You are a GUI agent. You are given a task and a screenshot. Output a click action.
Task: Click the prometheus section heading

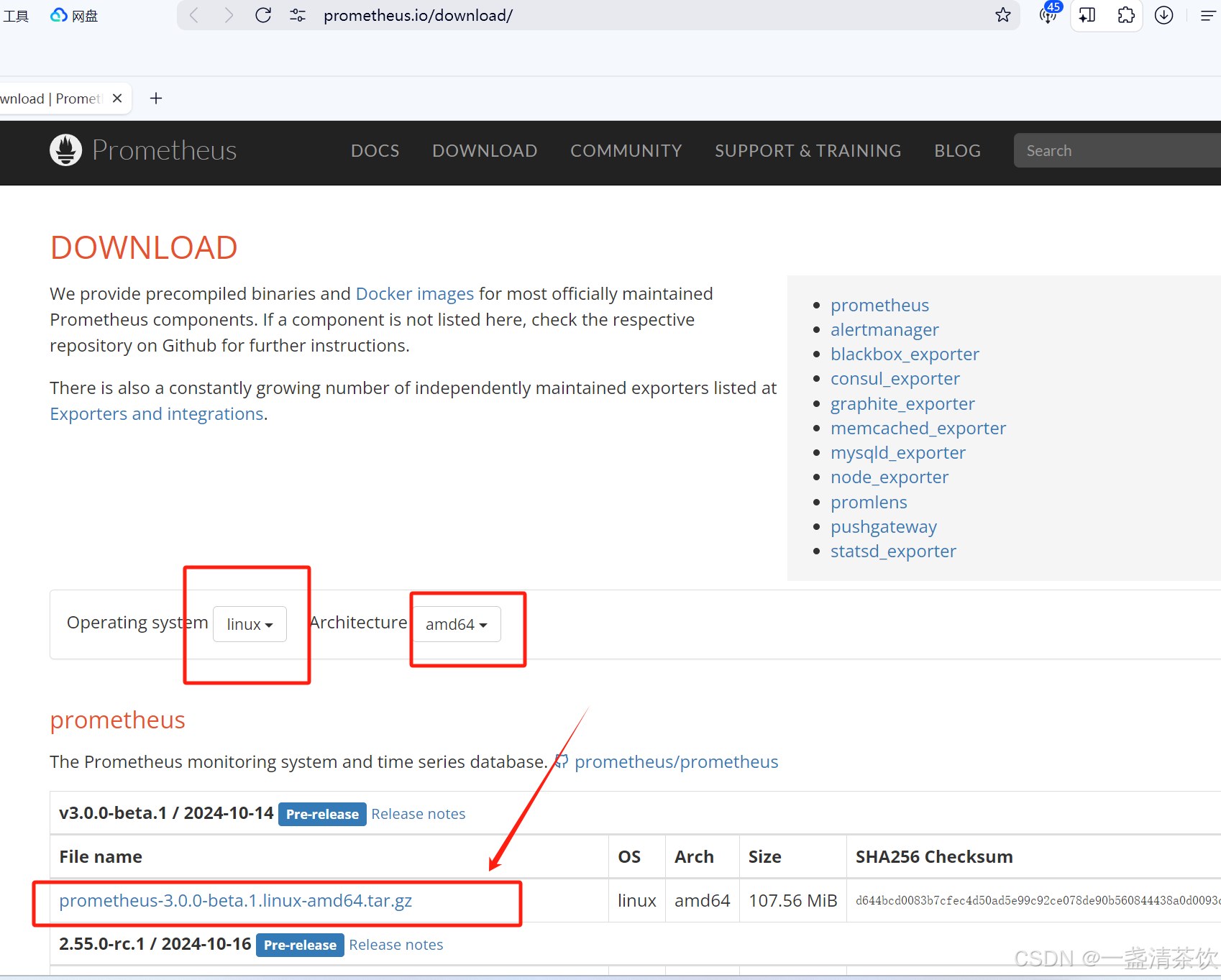tap(118, 720)
